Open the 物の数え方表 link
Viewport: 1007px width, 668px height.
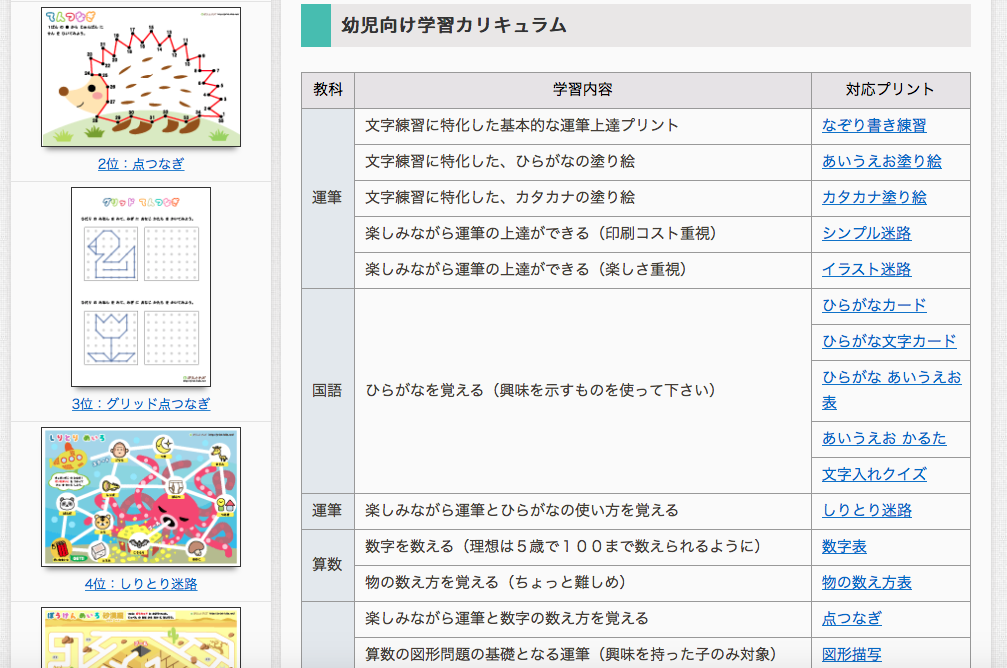click(x=866, y=583)
